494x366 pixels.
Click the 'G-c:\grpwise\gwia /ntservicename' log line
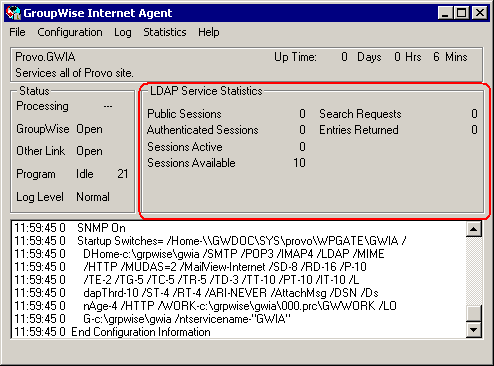(x=152, y=319)
